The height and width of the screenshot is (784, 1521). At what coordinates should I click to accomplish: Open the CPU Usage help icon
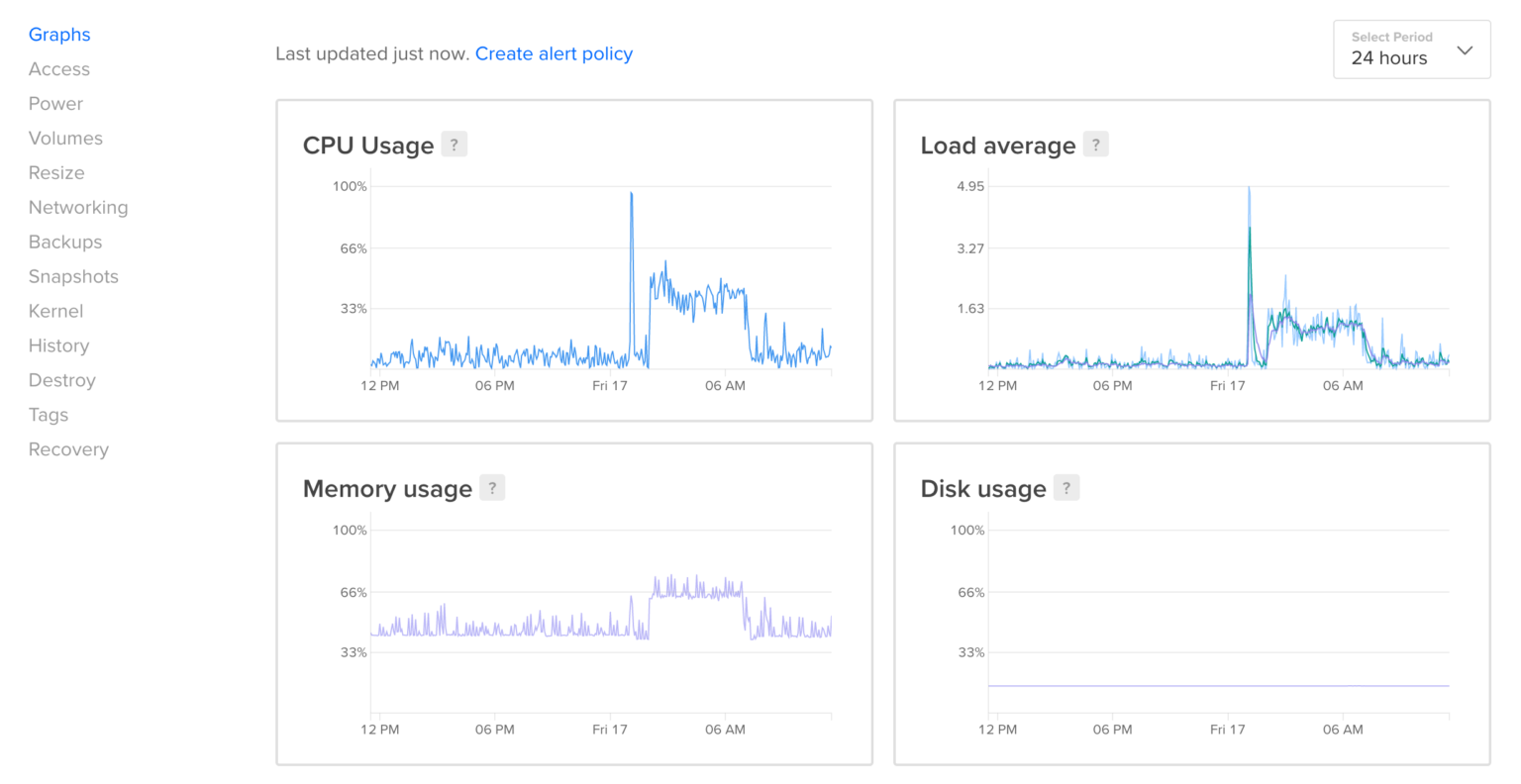click(454, 144)
